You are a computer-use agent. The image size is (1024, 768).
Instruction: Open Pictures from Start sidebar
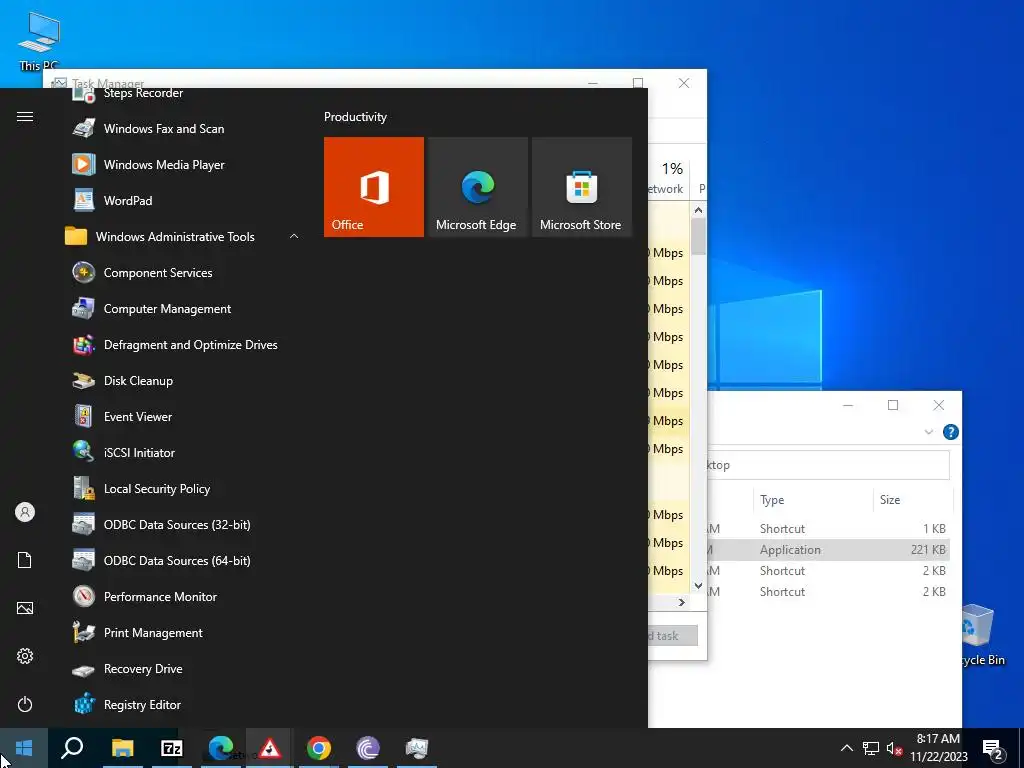(25, 608)
